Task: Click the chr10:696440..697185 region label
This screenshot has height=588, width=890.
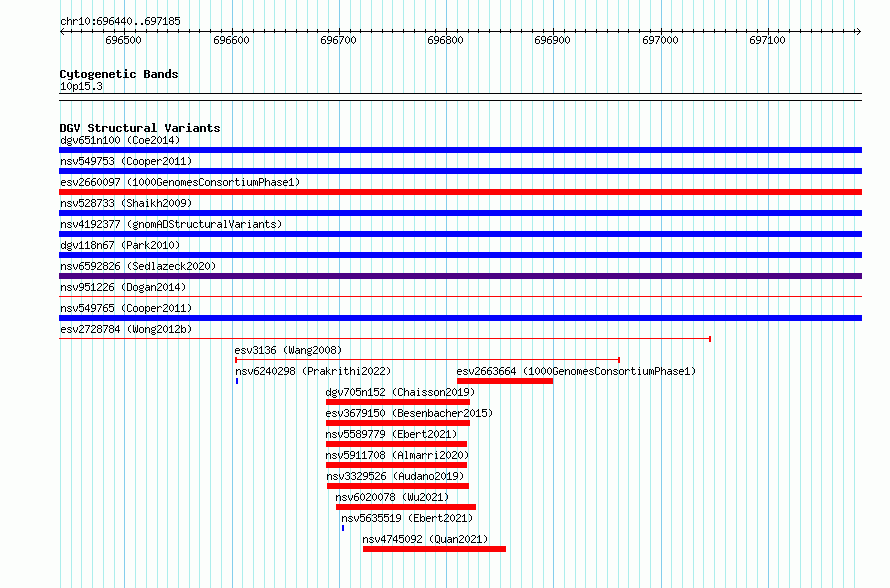Action: click(x=120, y=21)
